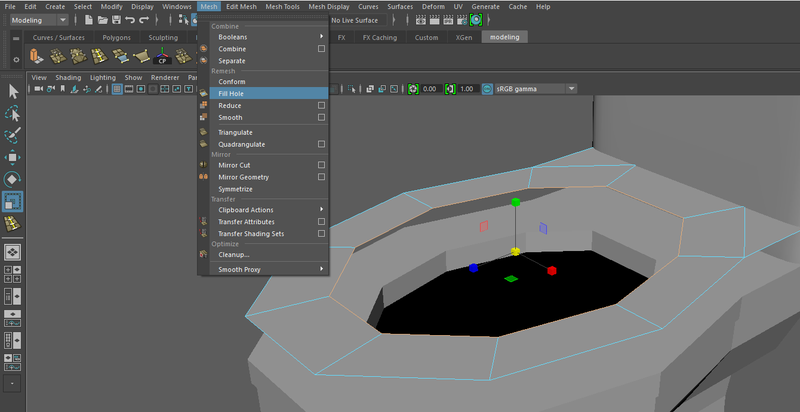
Task: Open the Mirror Geometry option box
Action: (x=321, y=177)
